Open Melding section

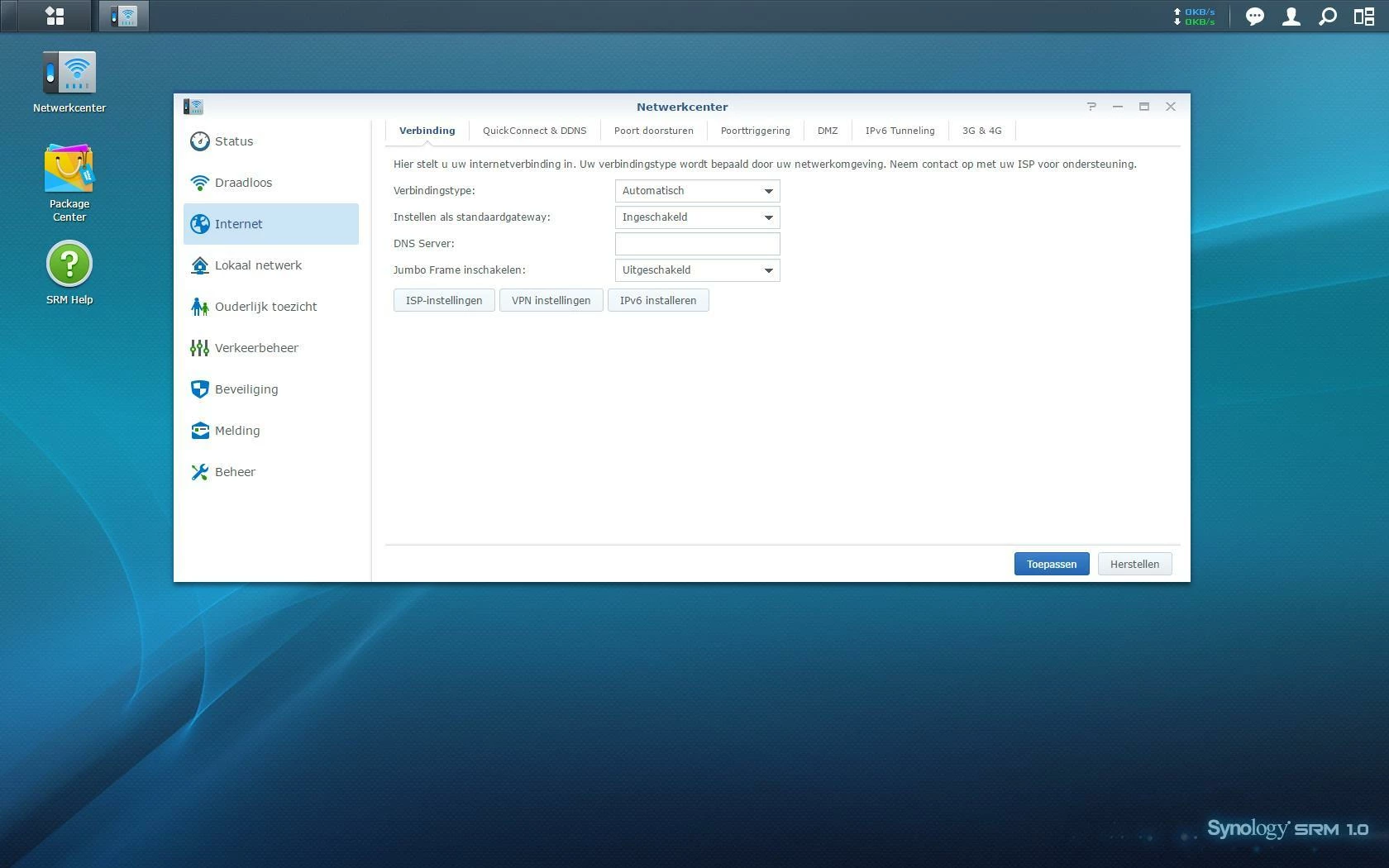pos(271,431)
